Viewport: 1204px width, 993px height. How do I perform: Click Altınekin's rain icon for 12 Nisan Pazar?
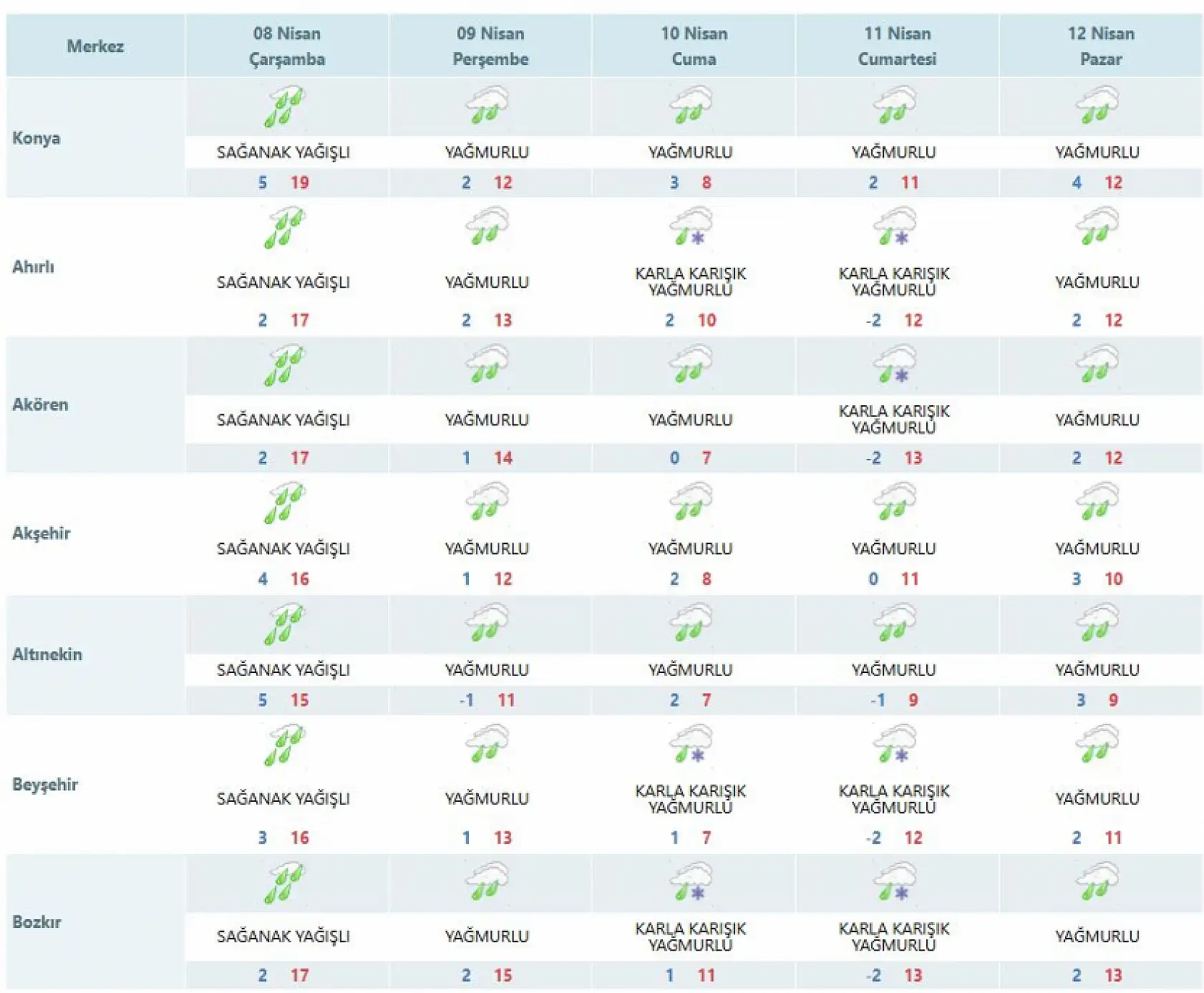[1097, 622]
